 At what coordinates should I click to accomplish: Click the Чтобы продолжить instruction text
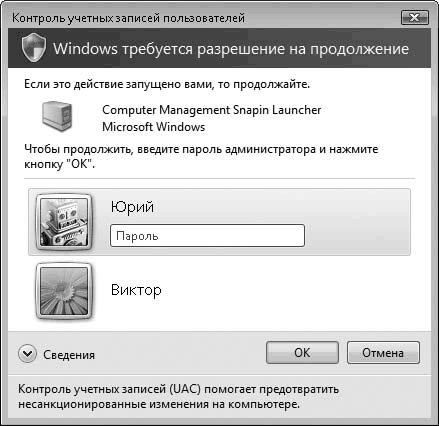[x=201, y=157]
